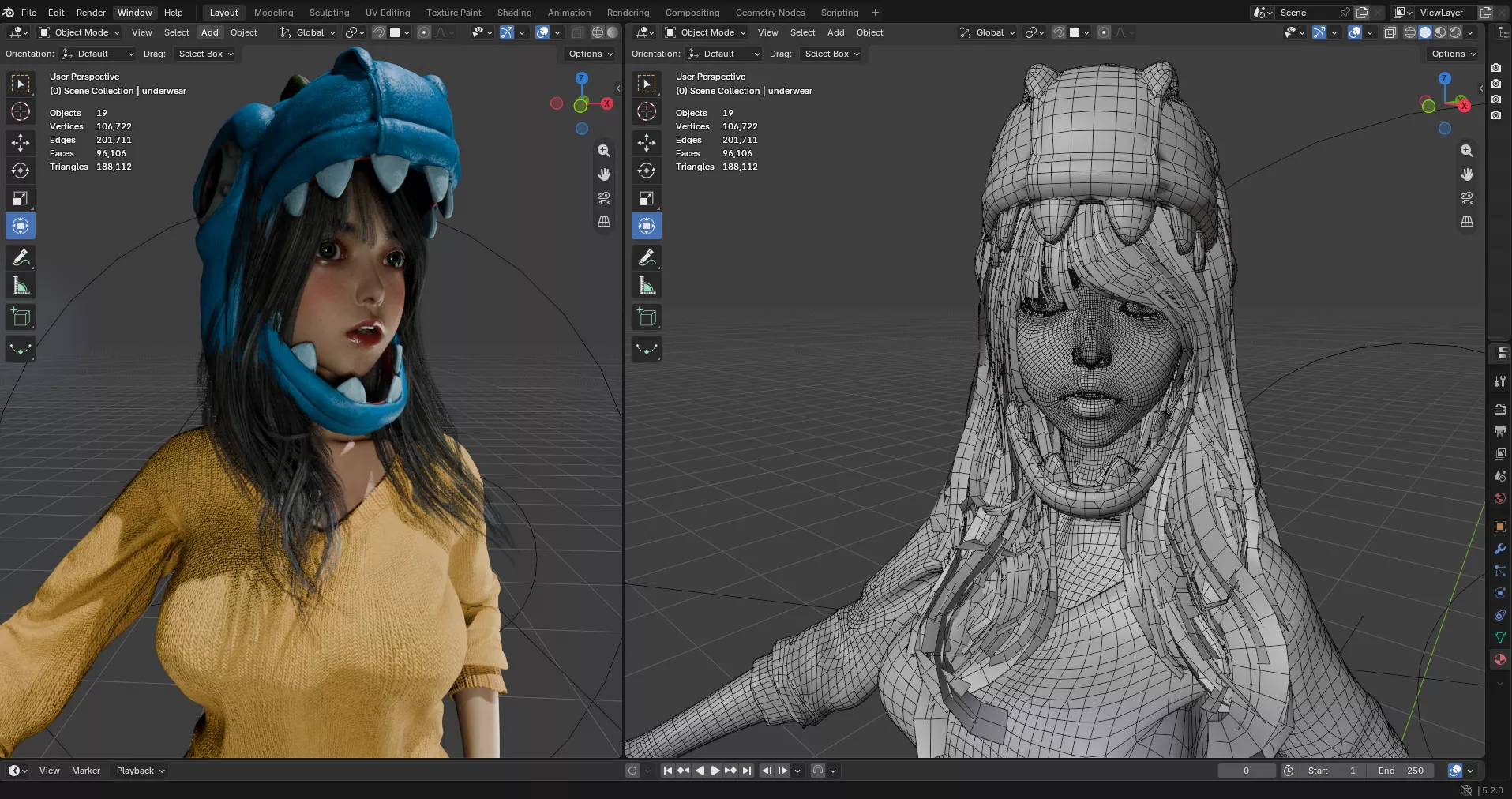The width and height of the screenshot is (1512, 799).
Task: Click the zoom magnifier in left viewport
Action: tap(604, 151)
